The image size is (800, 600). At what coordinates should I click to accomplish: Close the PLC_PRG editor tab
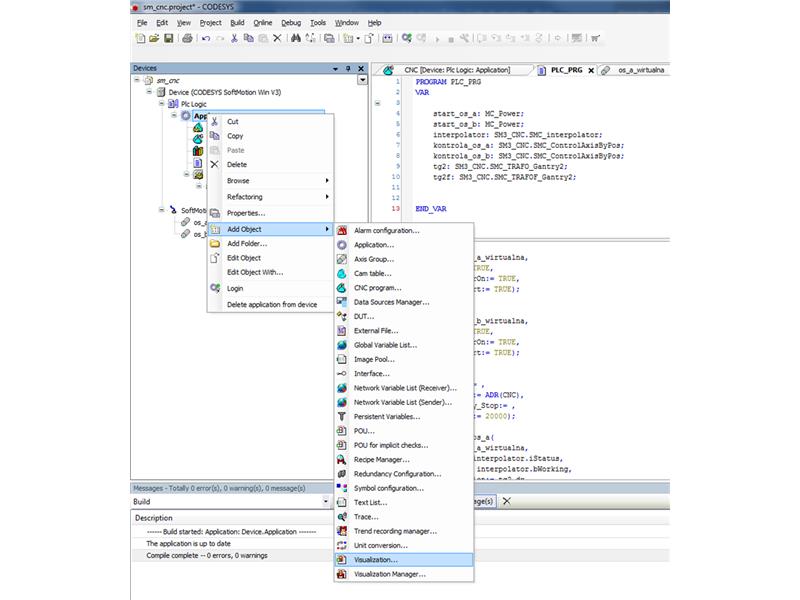(x=591, y=70)
